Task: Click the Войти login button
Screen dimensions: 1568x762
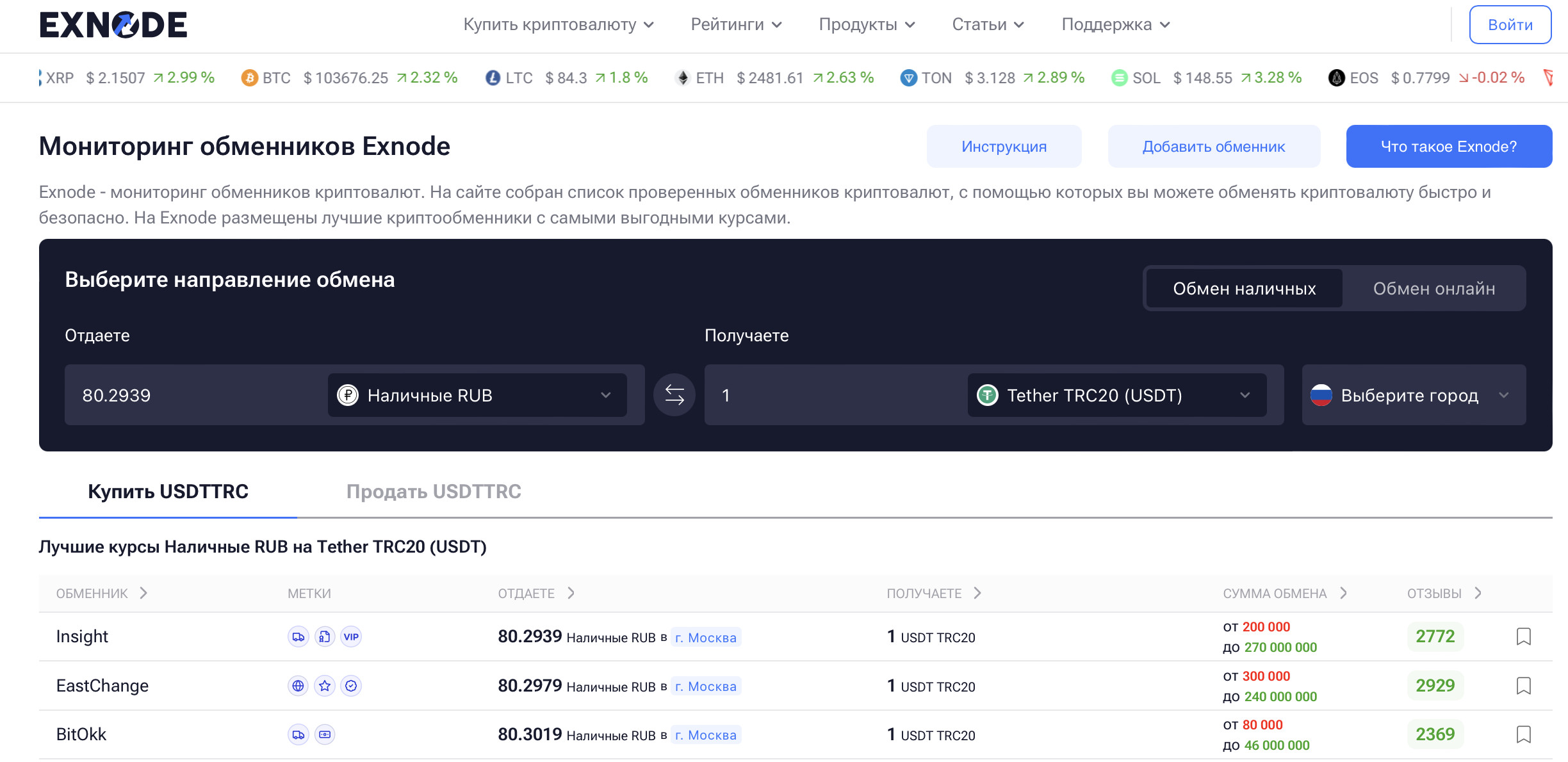Action: coord(1510,25)
